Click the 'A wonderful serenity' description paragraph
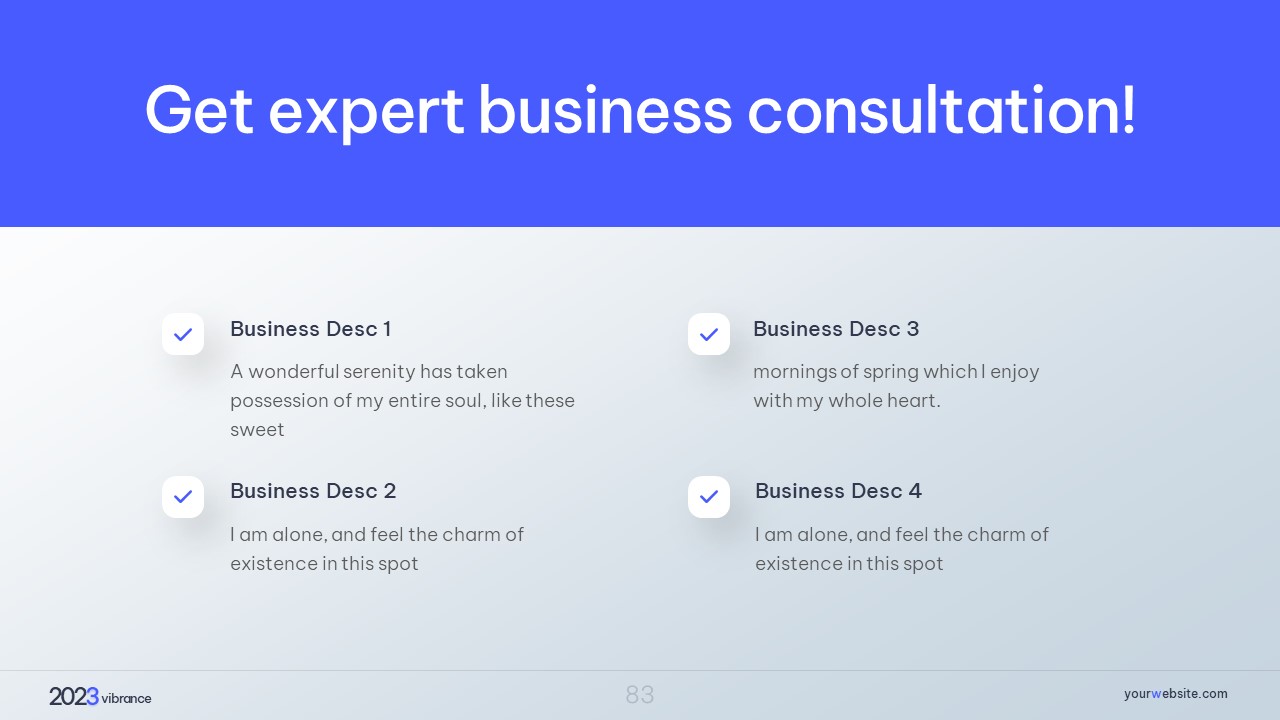 (402, 400)
